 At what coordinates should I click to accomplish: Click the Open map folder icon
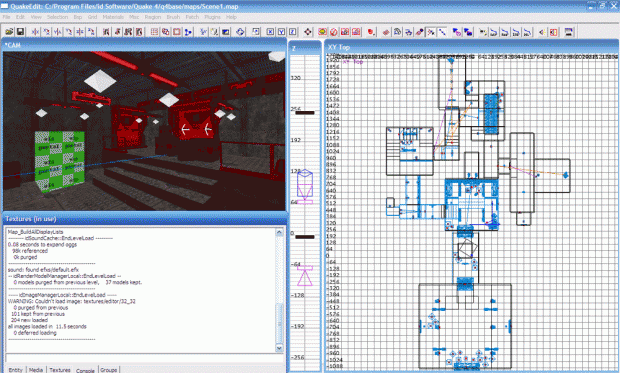click(x=9, y=32)
